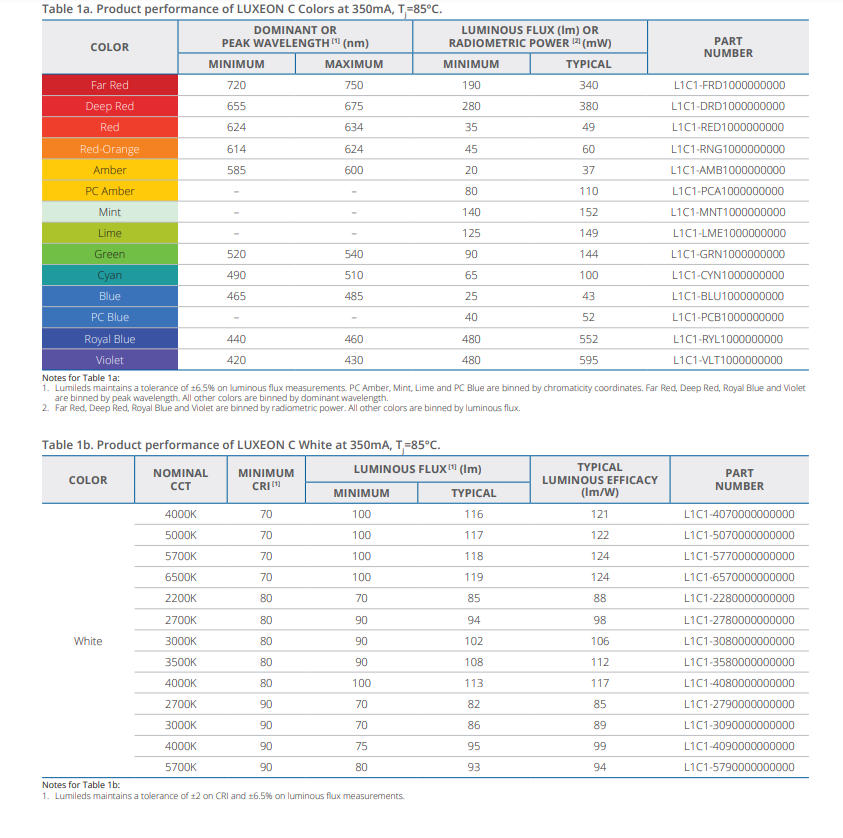Click the PC Amber color cell
Image resolution: width=843 pixels, height=838 pixels.
pyautogui.click(x=110, y=191)
